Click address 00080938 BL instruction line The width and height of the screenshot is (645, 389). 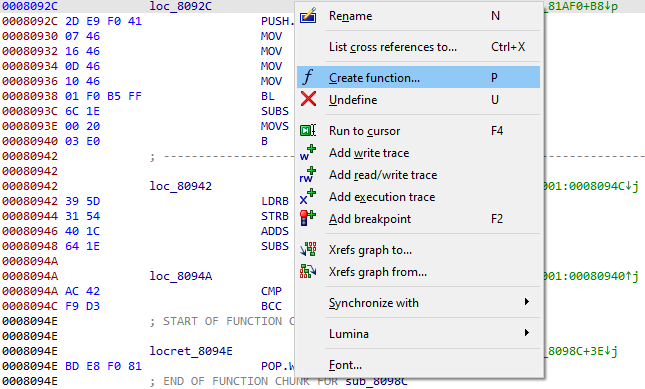(148, 96)
